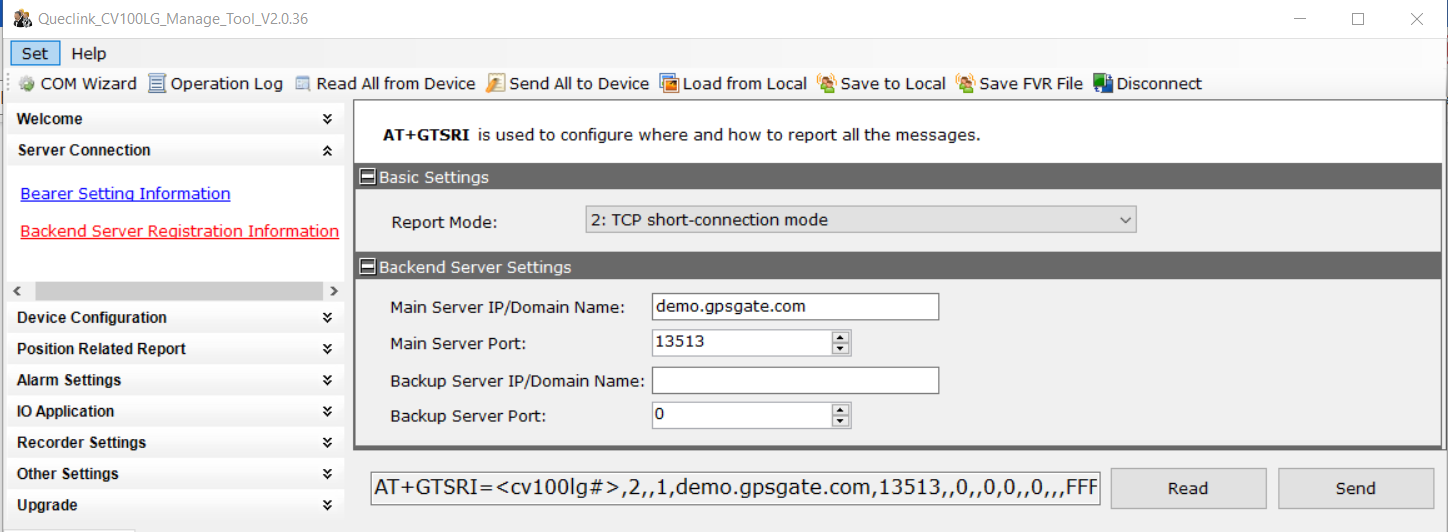1448x532 pixels.
Task: Click Save FVR File icon
Action: (x=965, y=84)
